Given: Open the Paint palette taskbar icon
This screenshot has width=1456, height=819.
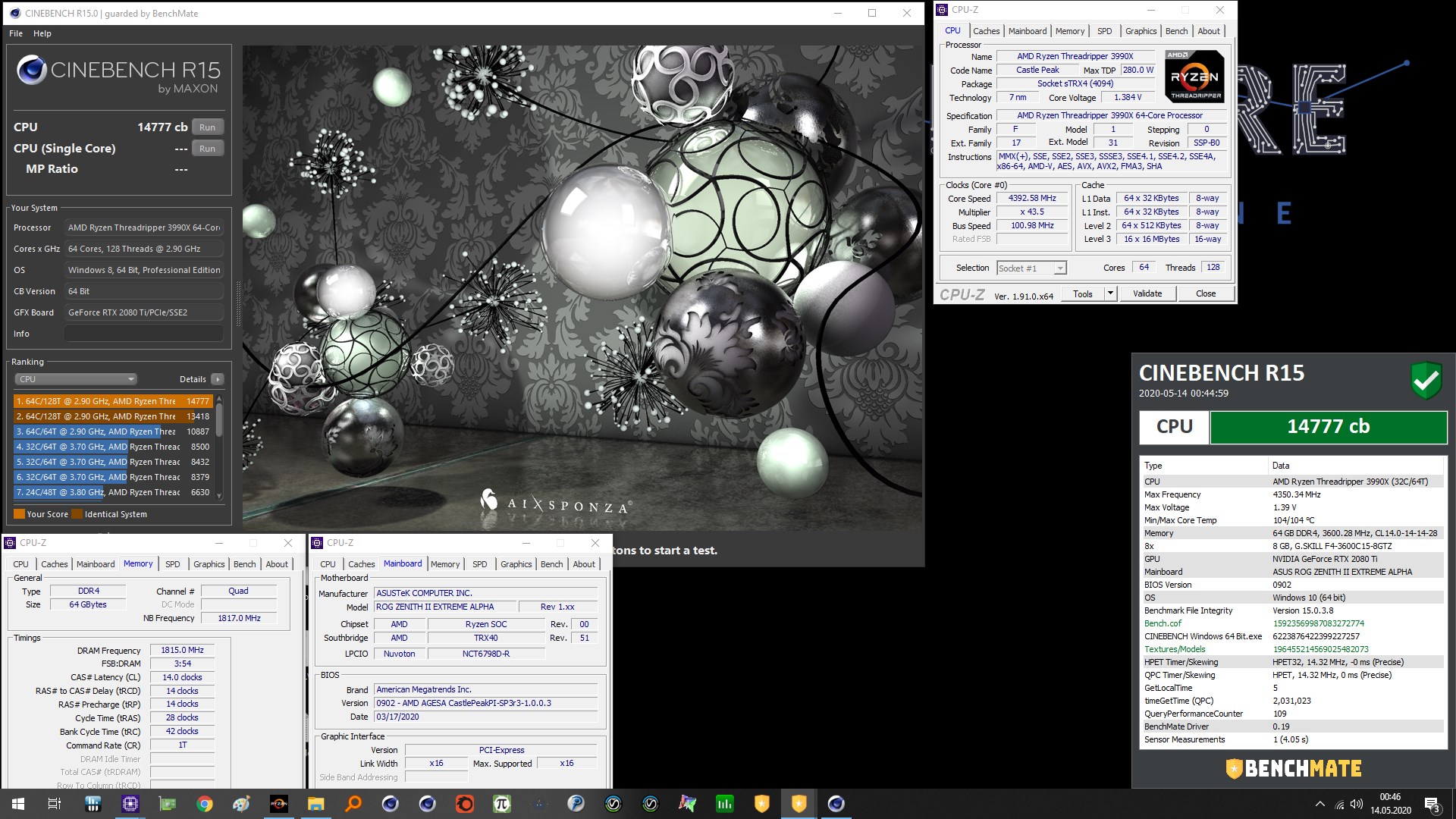Looking at the screenshot, I should (x=242, y=804).
